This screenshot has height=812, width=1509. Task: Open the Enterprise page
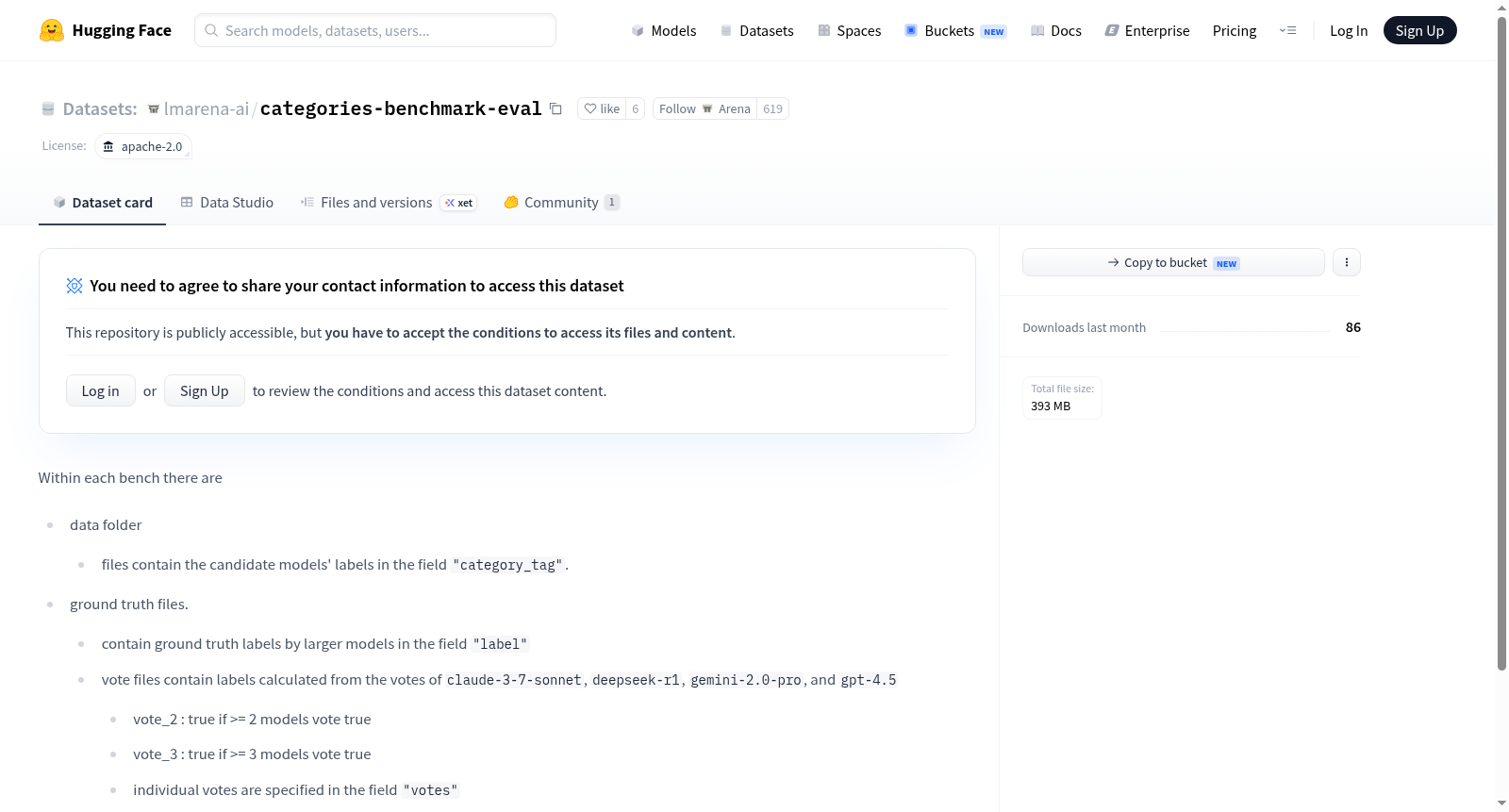(1147, 31)
